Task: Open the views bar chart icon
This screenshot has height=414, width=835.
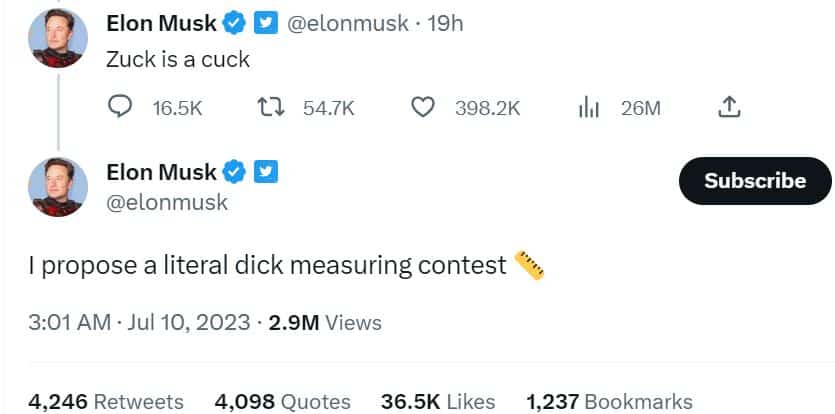Action: [x=589, y=108]
